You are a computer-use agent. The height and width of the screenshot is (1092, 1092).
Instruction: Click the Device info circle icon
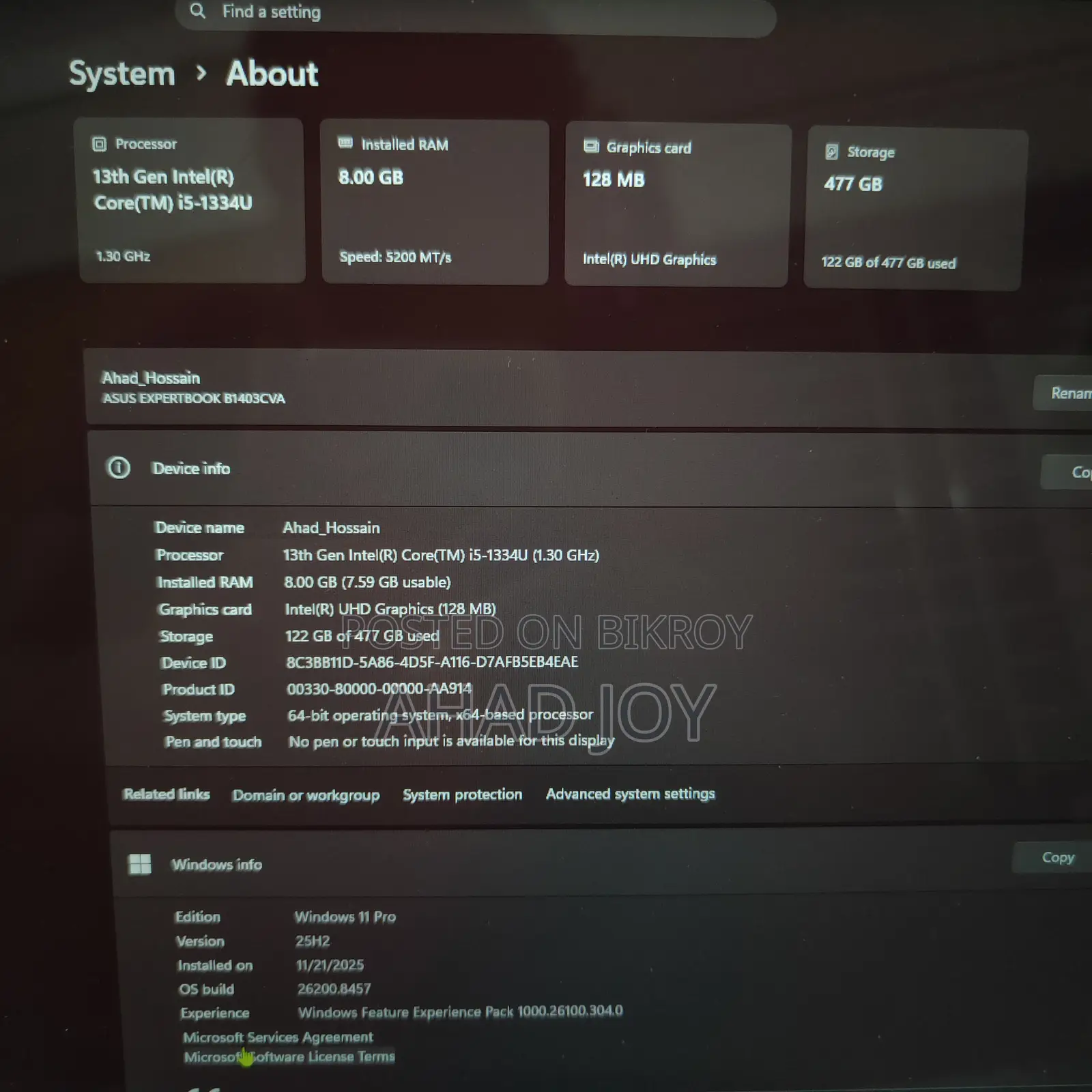click(x=119, y=468)
